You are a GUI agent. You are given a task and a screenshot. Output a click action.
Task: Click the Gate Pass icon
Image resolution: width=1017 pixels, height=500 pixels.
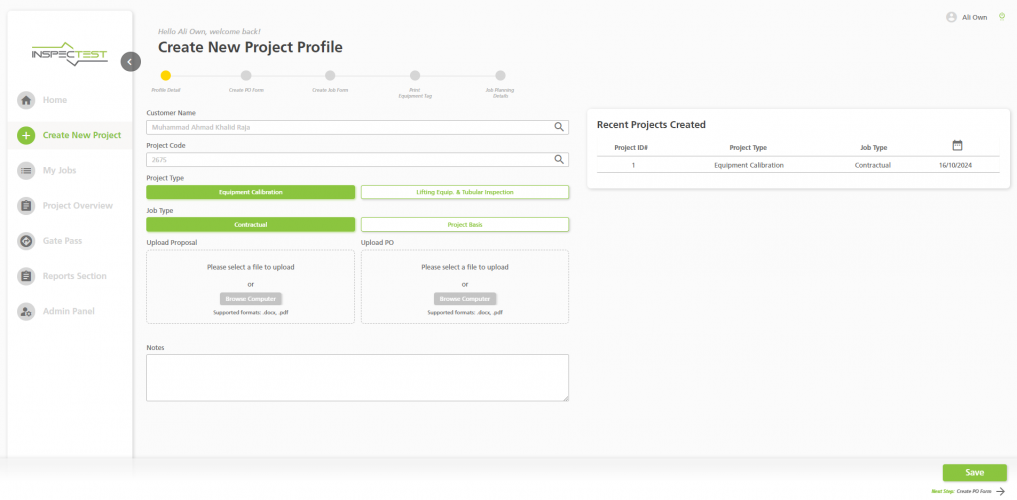[x=26, y=241]
